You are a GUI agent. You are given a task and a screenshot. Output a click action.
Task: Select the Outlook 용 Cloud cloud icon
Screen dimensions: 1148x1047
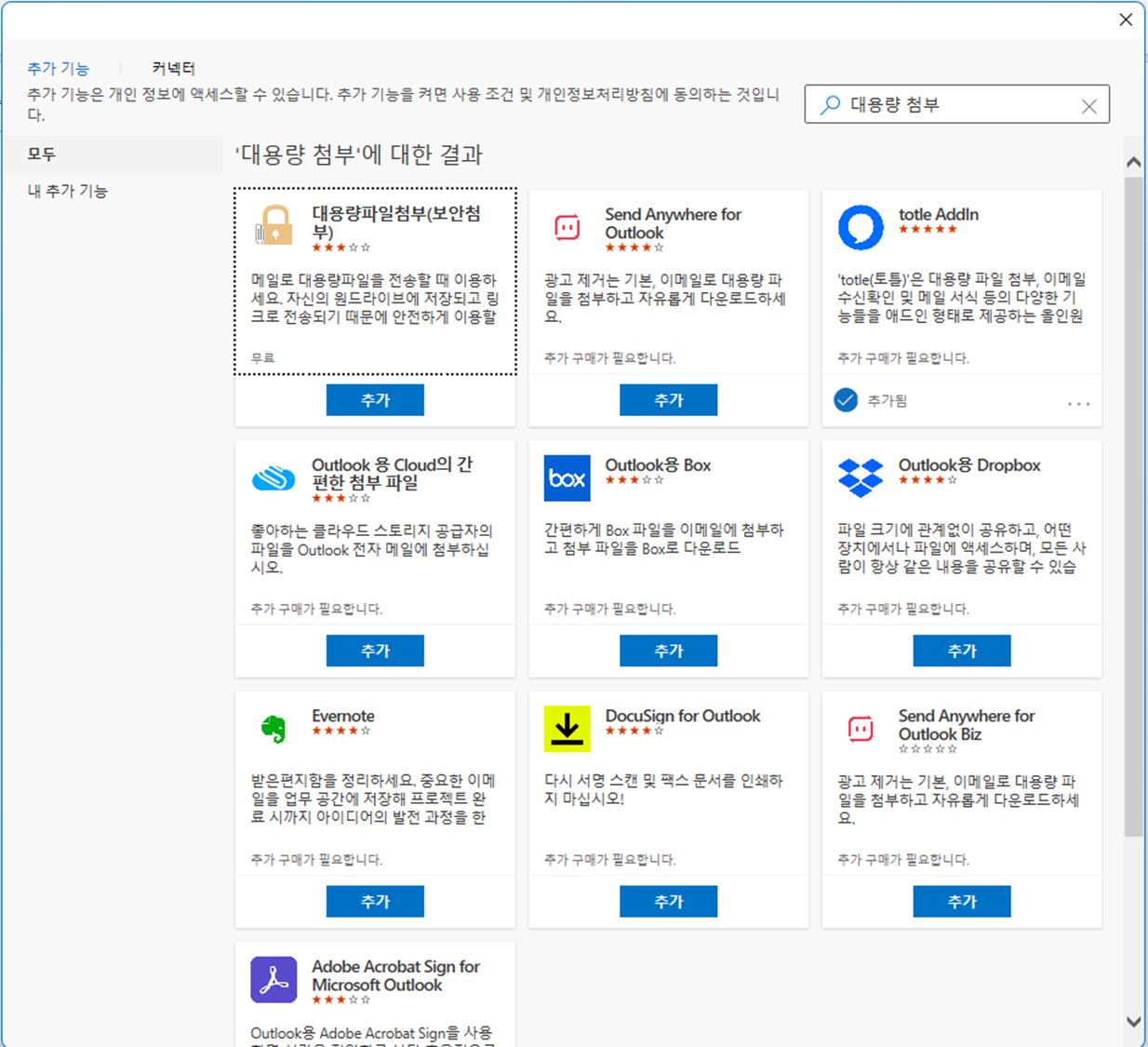pos(273,477)
